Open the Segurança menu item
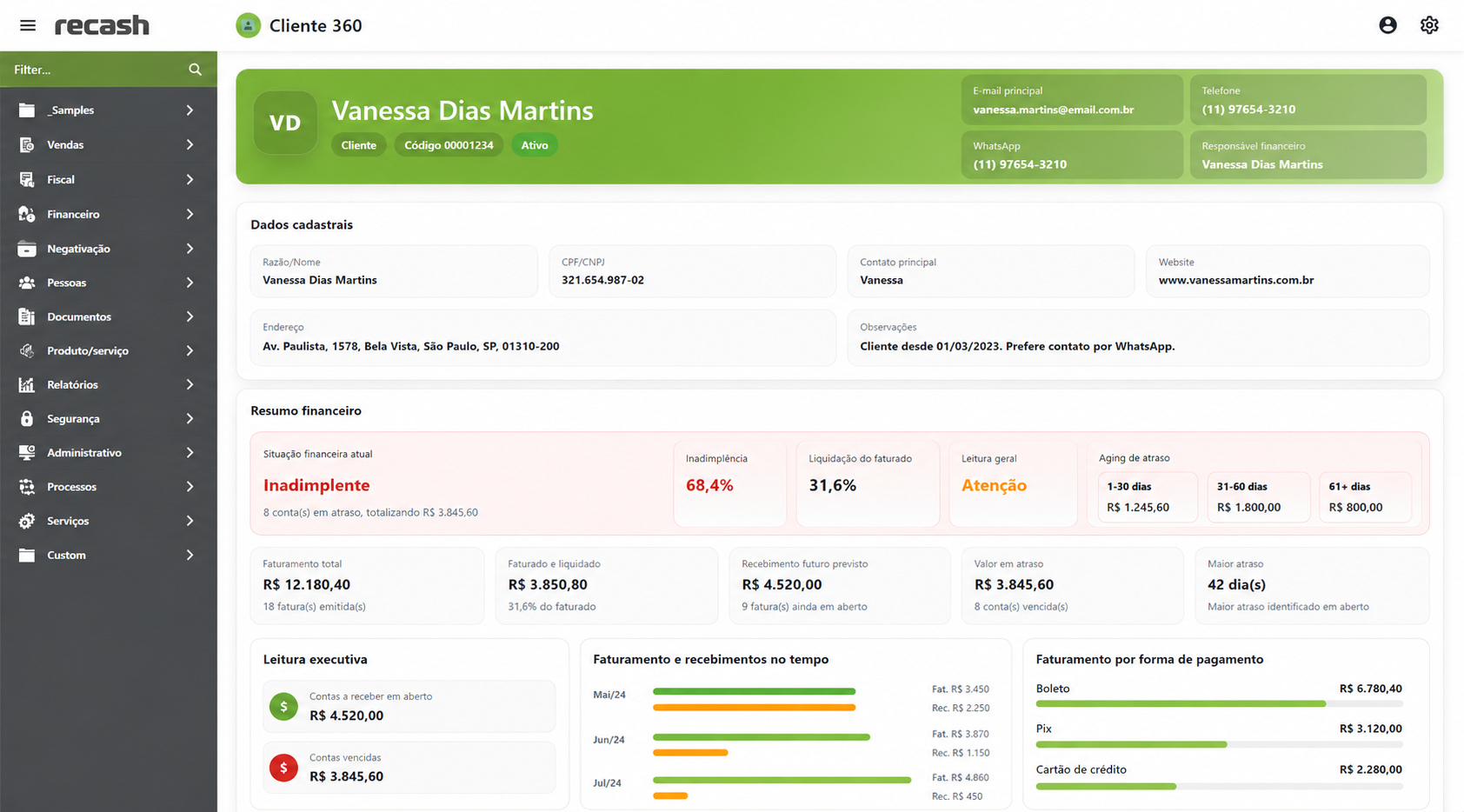The height and width of the screenshot is (812, 1464). pos(109,418)
